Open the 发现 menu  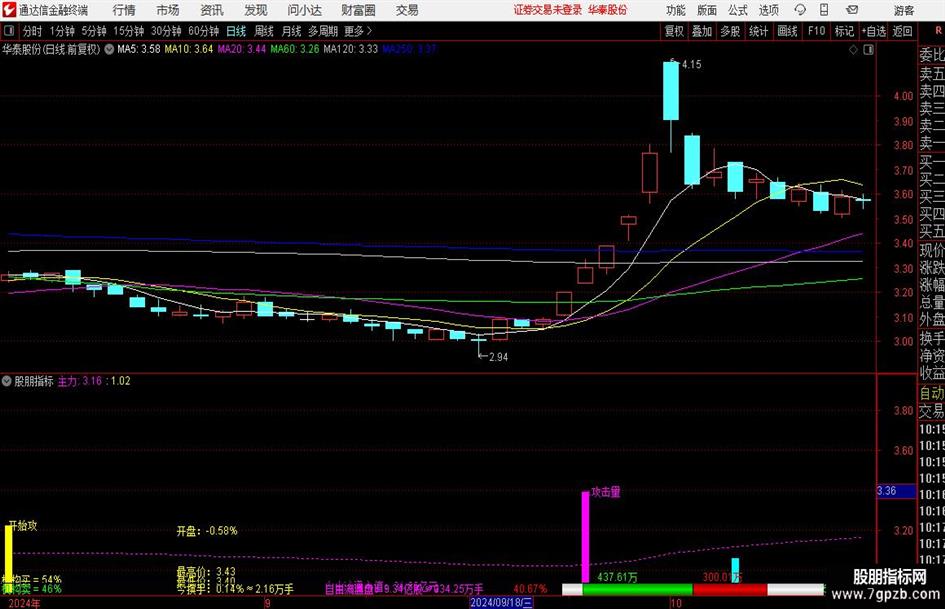pos(256,10)
